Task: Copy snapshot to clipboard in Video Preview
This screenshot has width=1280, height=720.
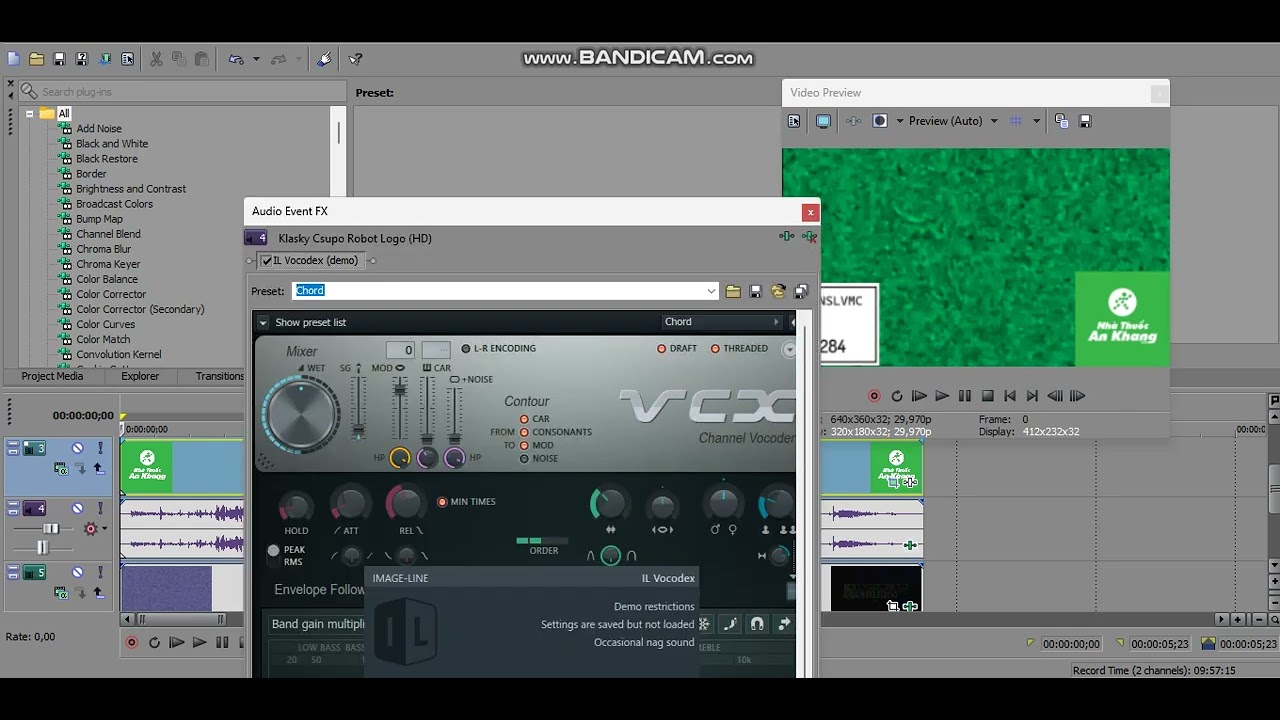Action: [x=1061, y=121]
